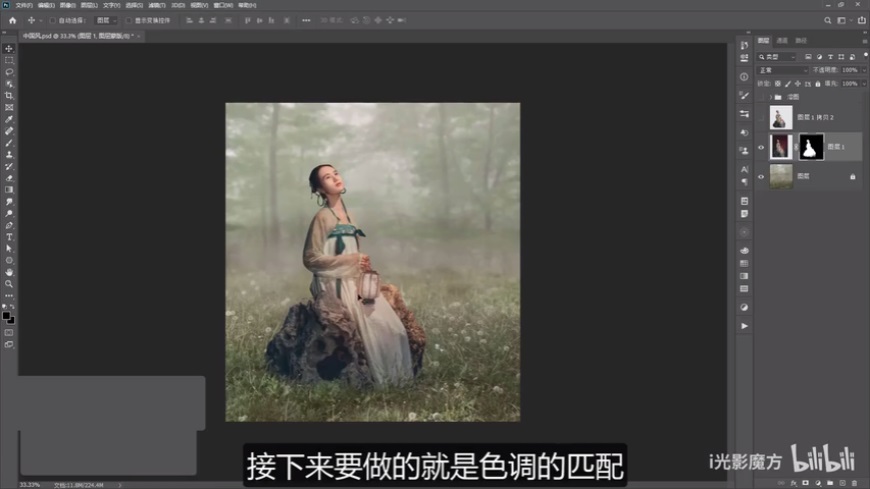Toggle layer filtering on/off switch

pos(865,56)
